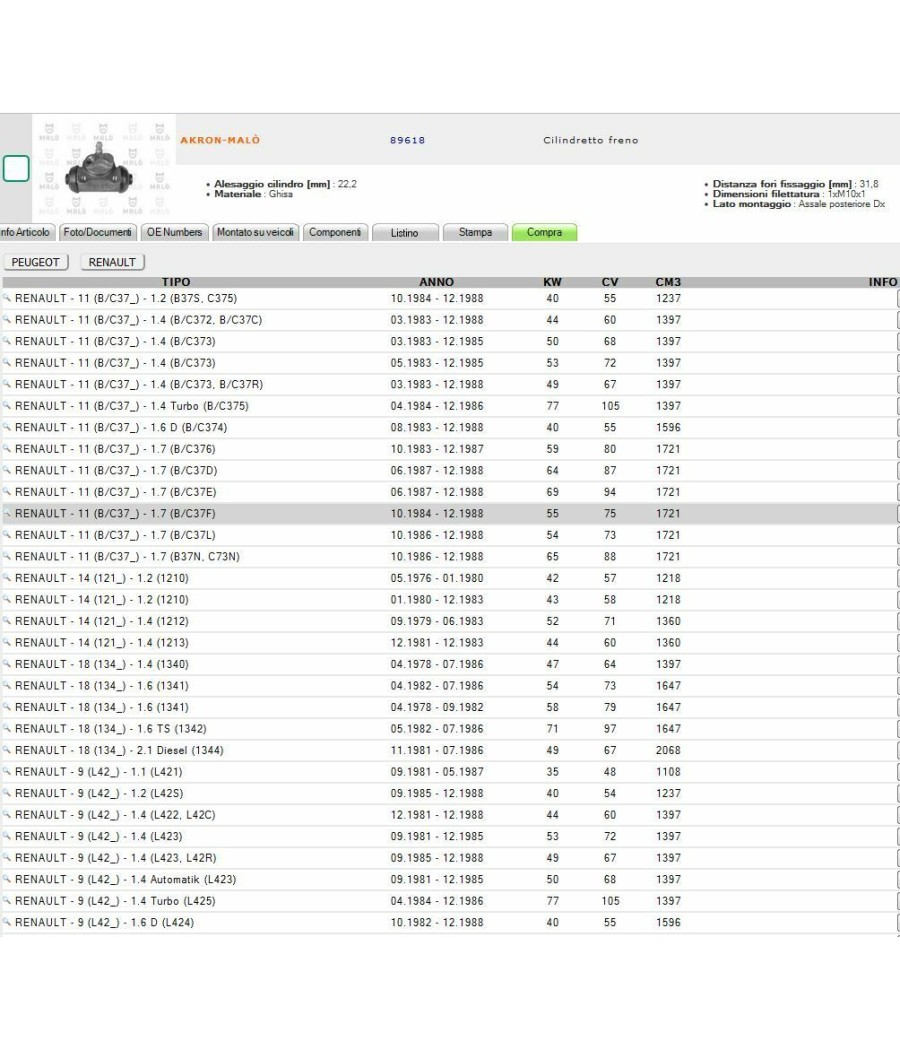This screenshot has width=900, height=1050.
Task: Click year range '09.1979 - 06.1983'
Action: (437, 621)
